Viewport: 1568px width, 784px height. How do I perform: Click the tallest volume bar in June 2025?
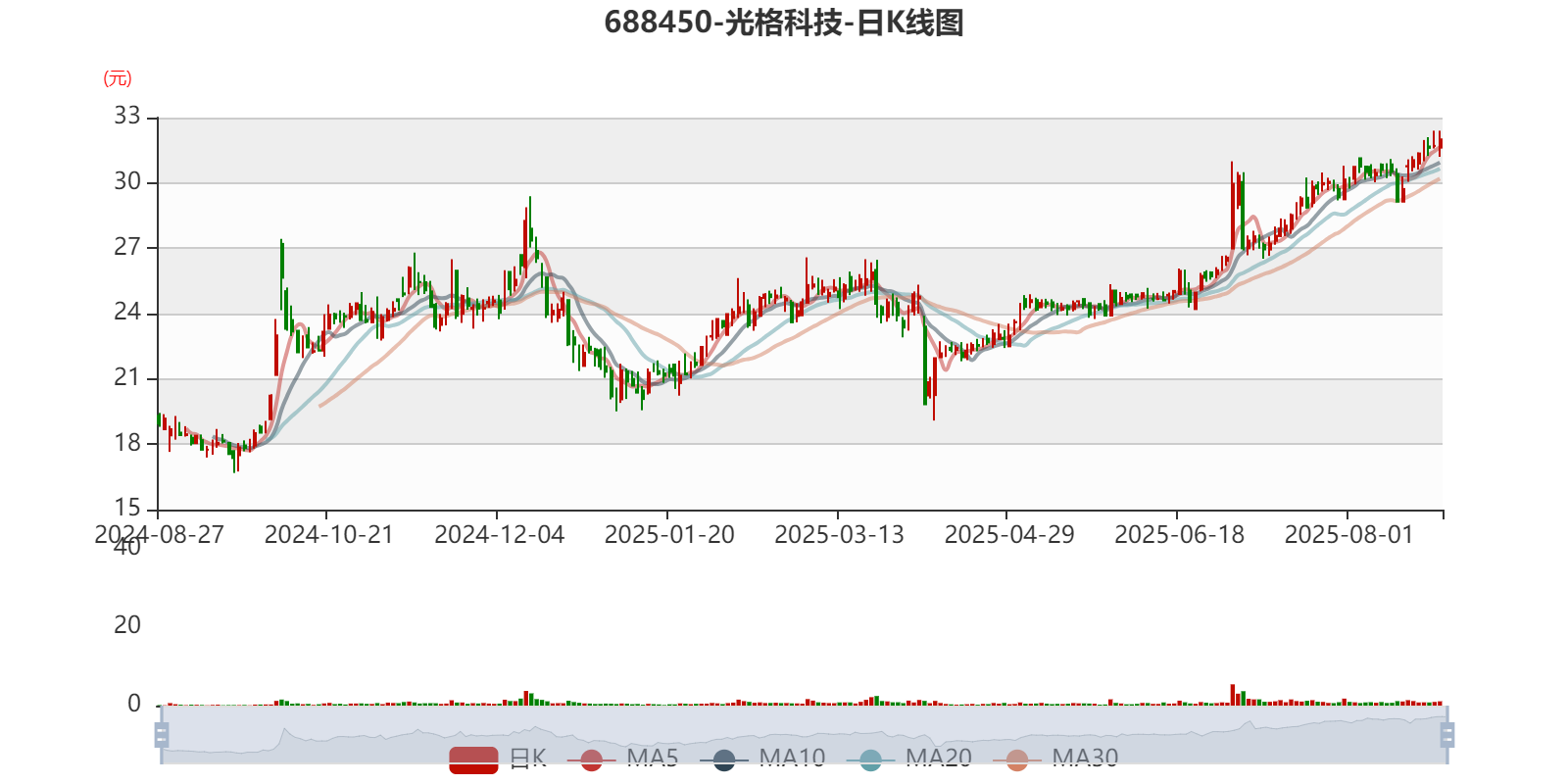(1233, 695)
